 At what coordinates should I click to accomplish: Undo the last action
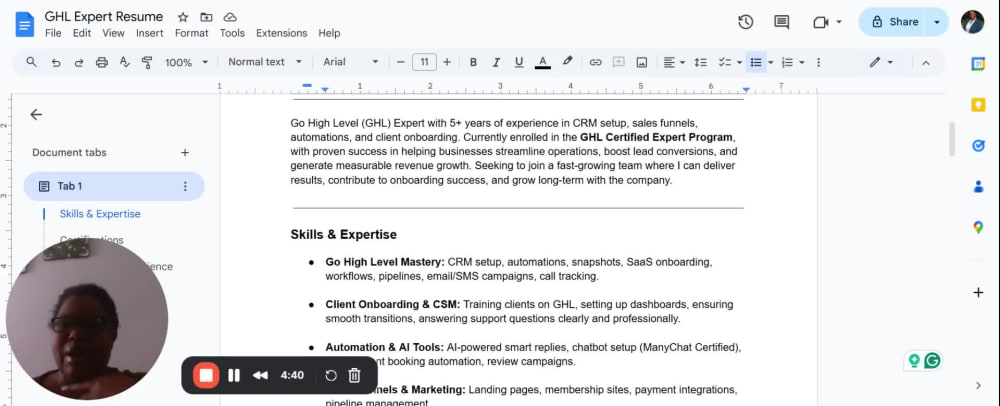(x=56, y=62)
